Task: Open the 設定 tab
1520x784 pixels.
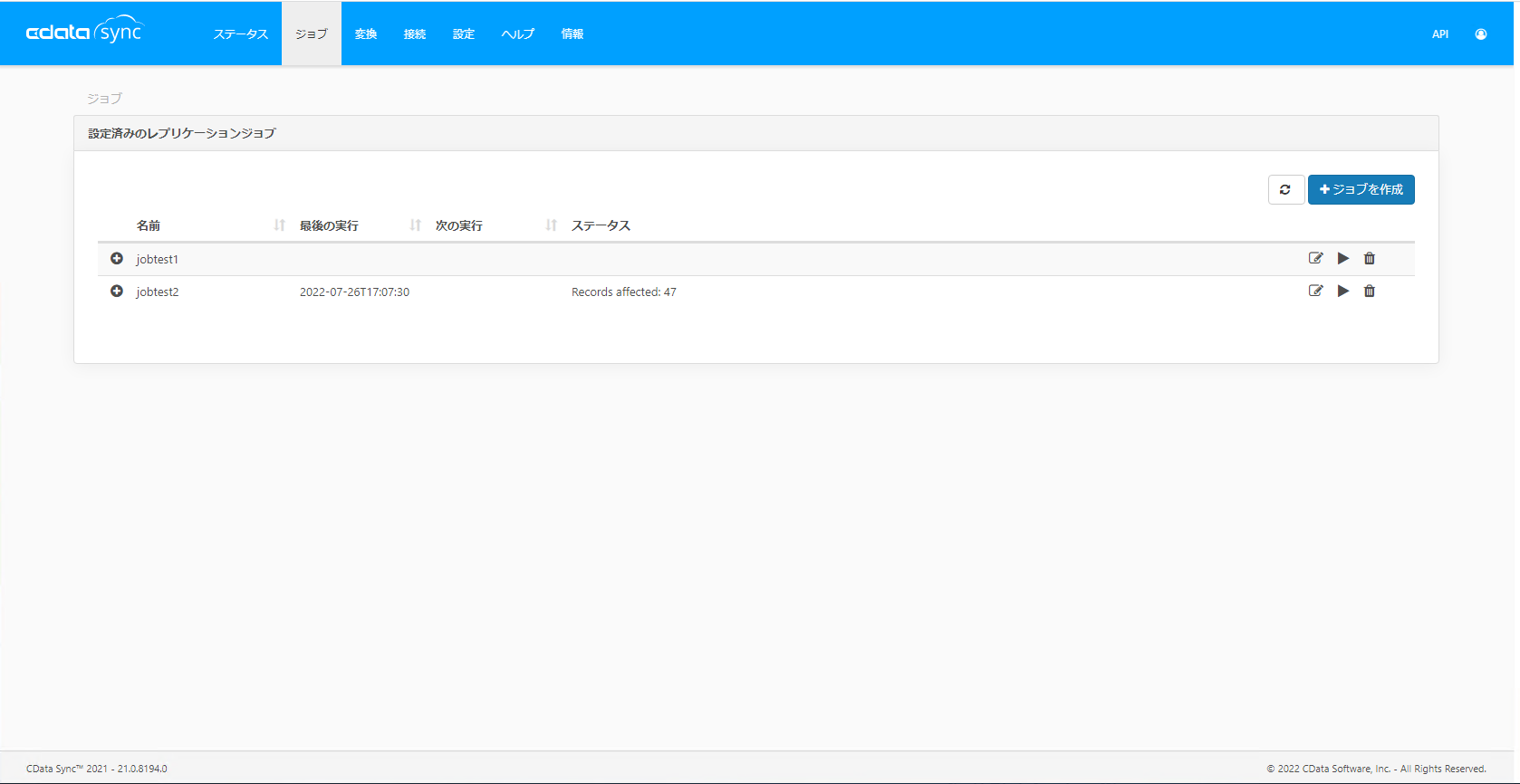Action: coord(464,34)
